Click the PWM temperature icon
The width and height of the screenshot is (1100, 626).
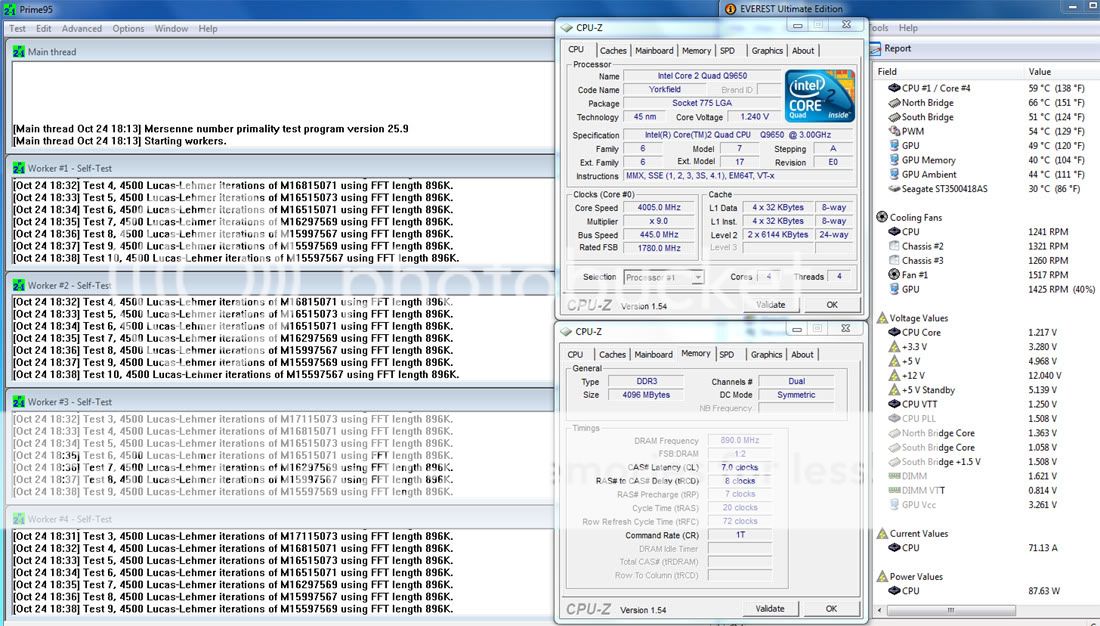894,131
